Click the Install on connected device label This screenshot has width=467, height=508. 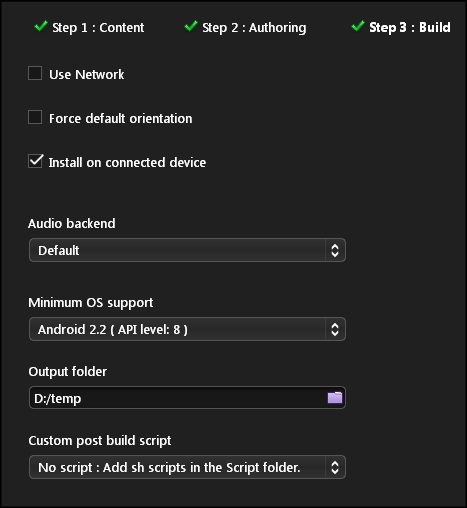point(127,162)
